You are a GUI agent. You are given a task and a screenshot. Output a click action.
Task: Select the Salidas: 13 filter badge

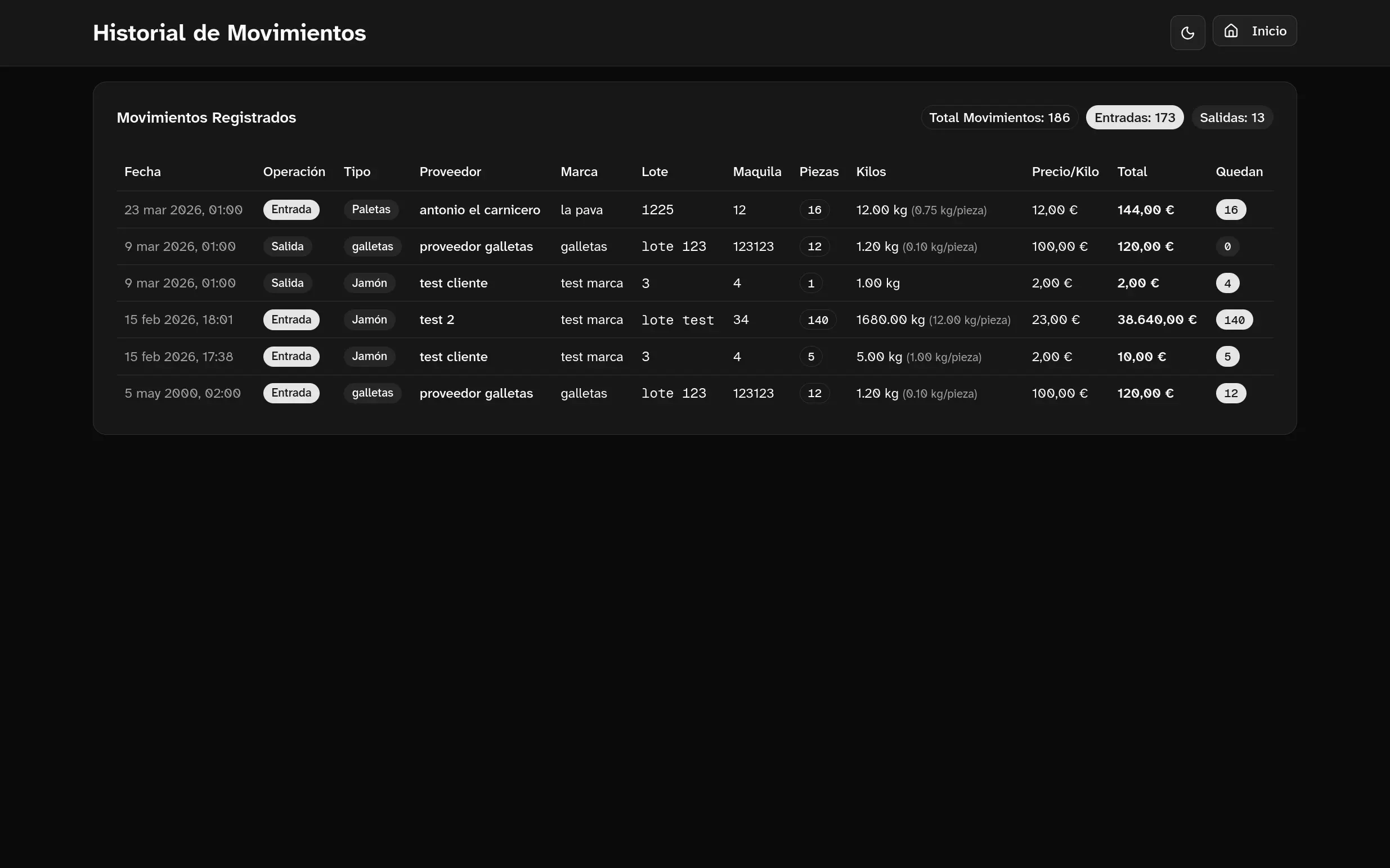pos(1232,118)
